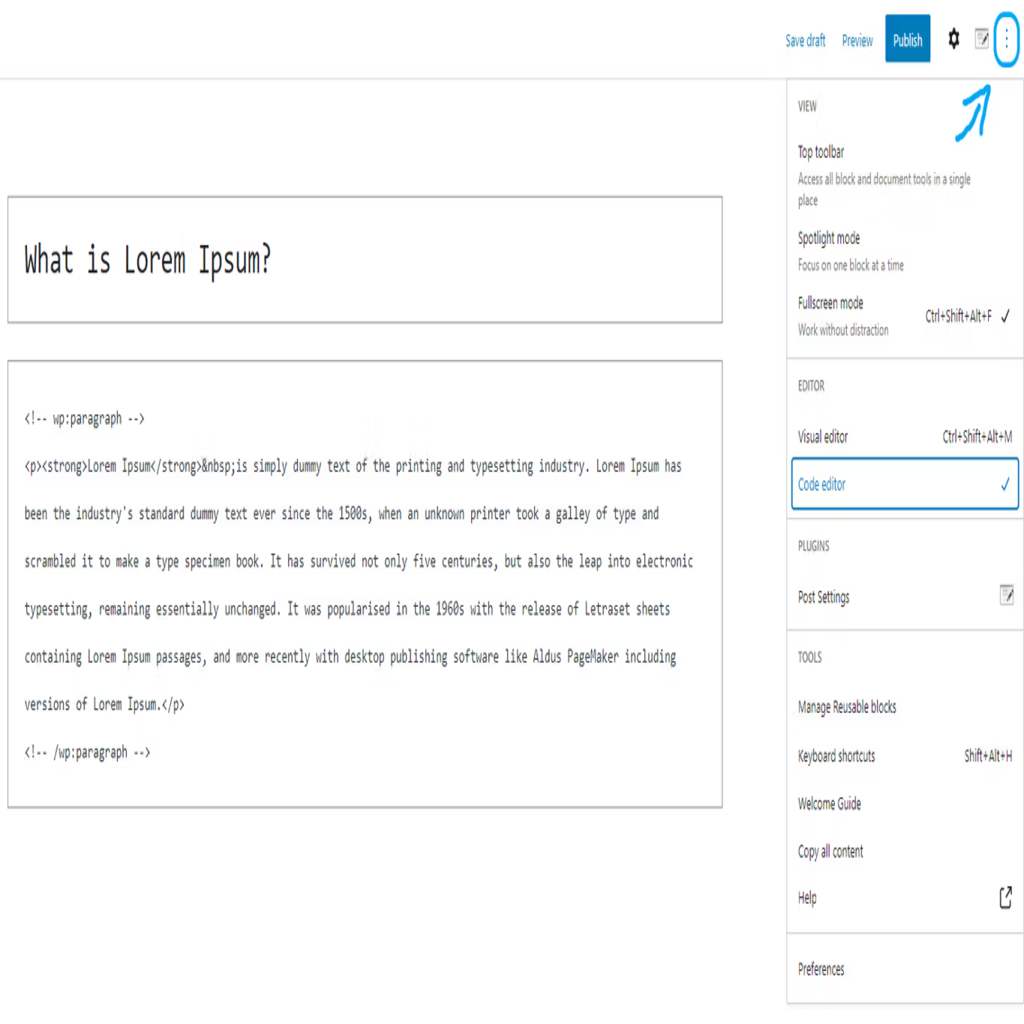
Task: Toggle Spotlight mode
Action: coord(904,251)
